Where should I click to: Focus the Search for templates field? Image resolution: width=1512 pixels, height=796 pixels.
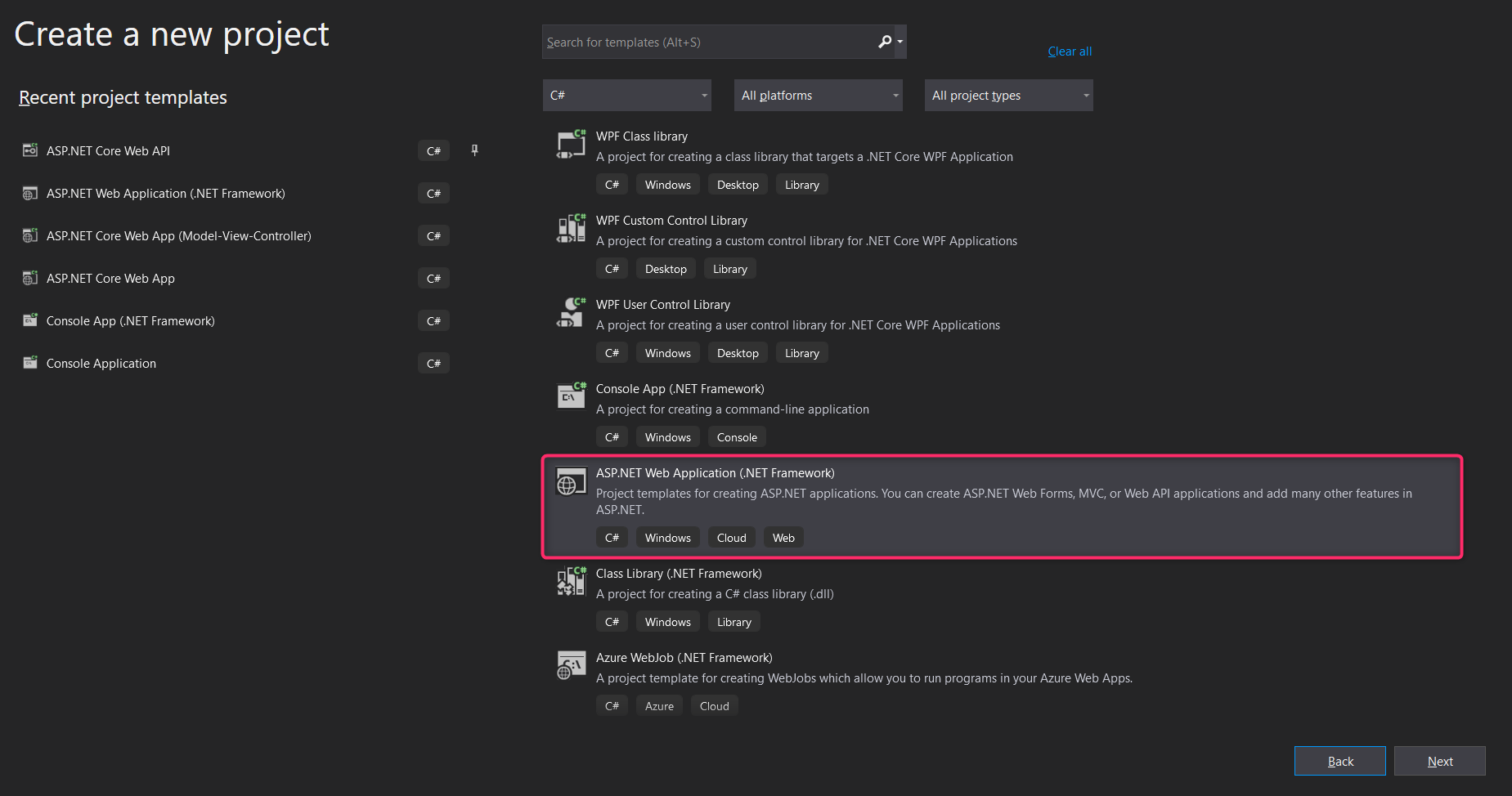coord(708,42)
